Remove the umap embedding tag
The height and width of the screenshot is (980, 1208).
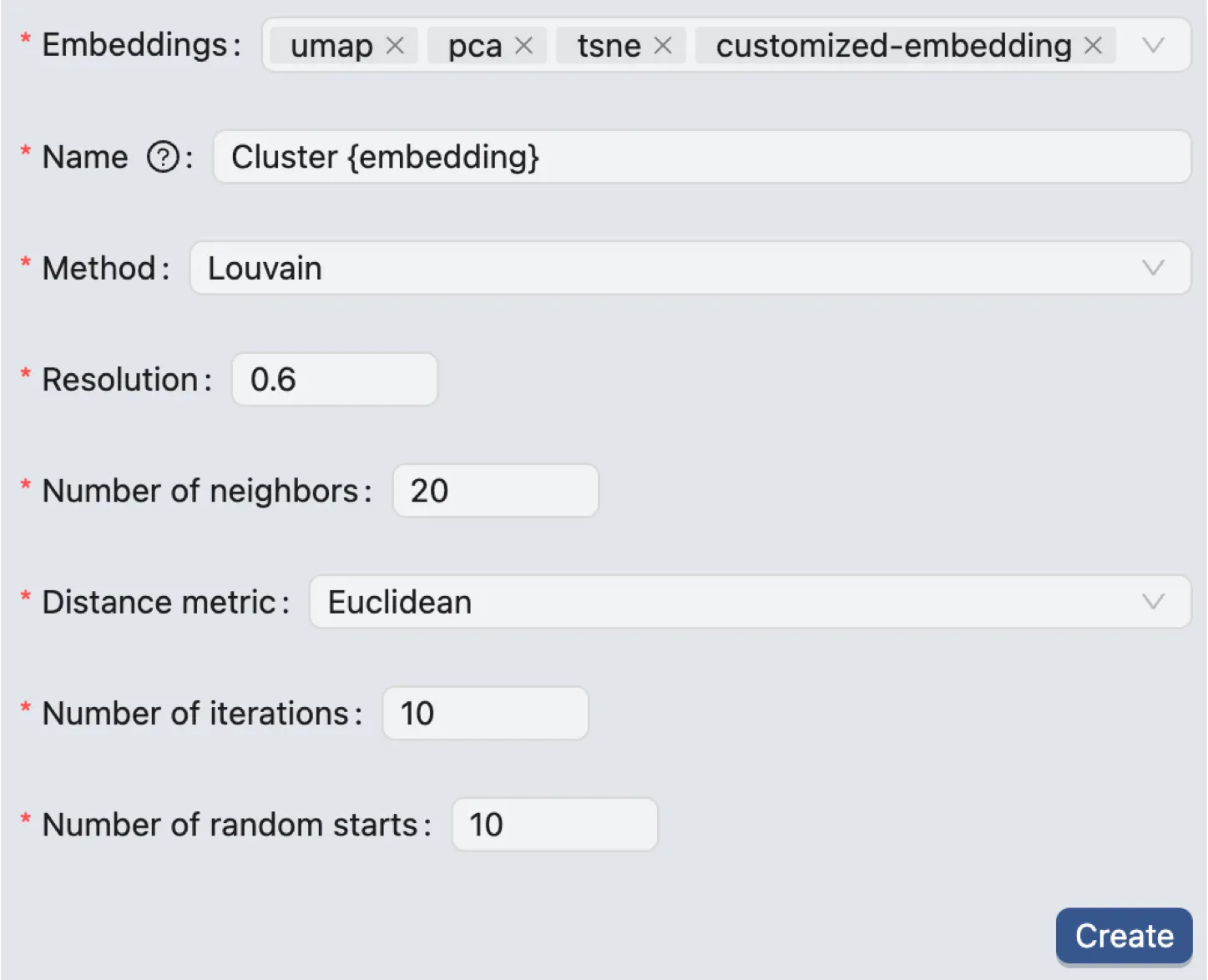click(x=396, y=46)
